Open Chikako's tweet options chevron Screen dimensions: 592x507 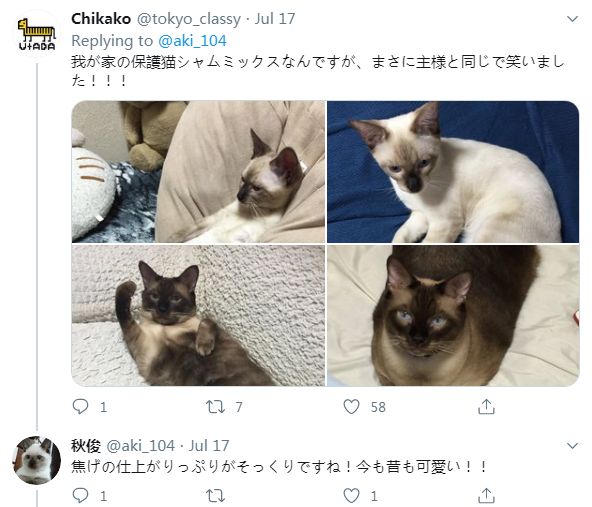click(572, 19)
